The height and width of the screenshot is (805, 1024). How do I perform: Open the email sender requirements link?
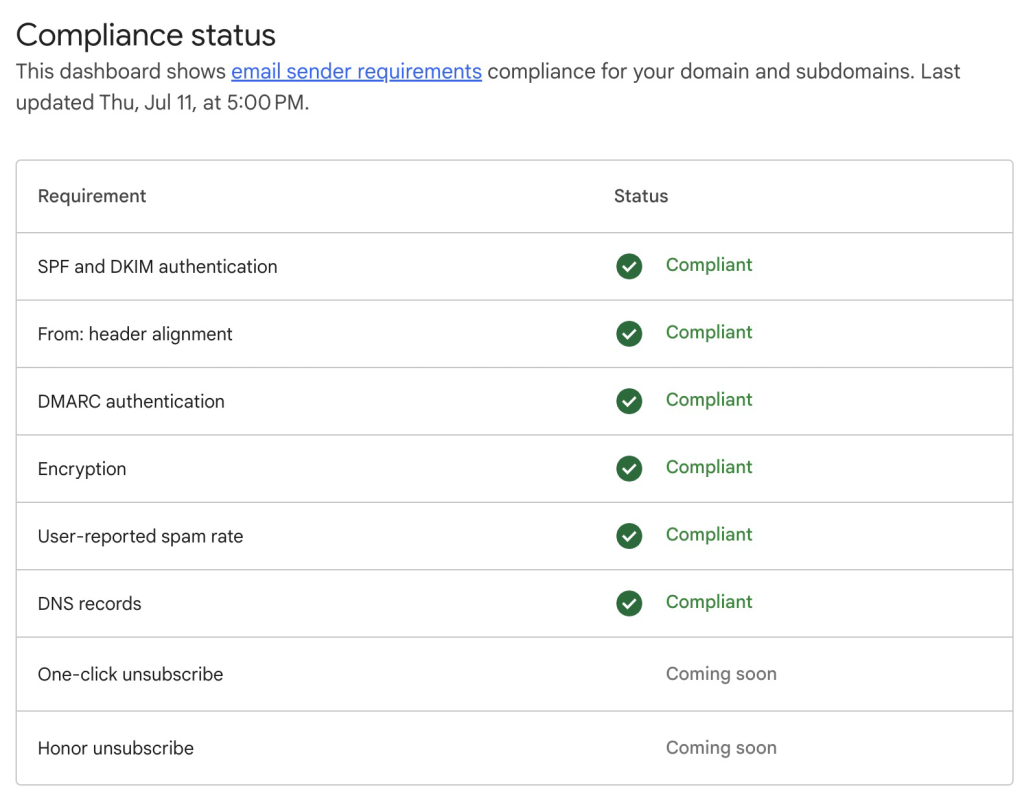coord(356,72)
